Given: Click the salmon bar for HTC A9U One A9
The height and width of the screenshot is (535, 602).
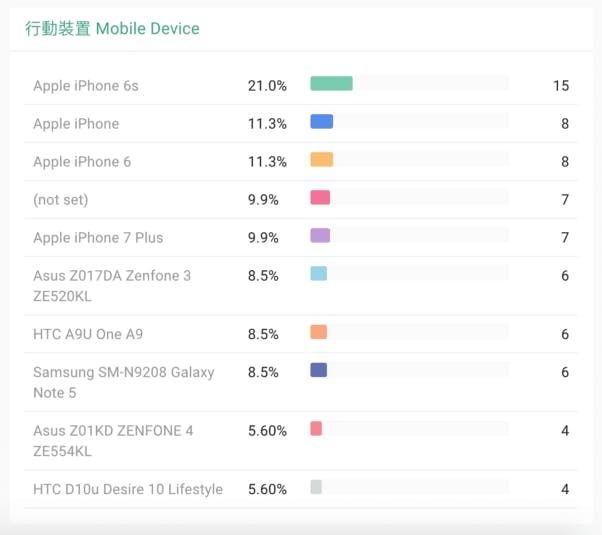Looking at the screenshot, I should point(318,332).
